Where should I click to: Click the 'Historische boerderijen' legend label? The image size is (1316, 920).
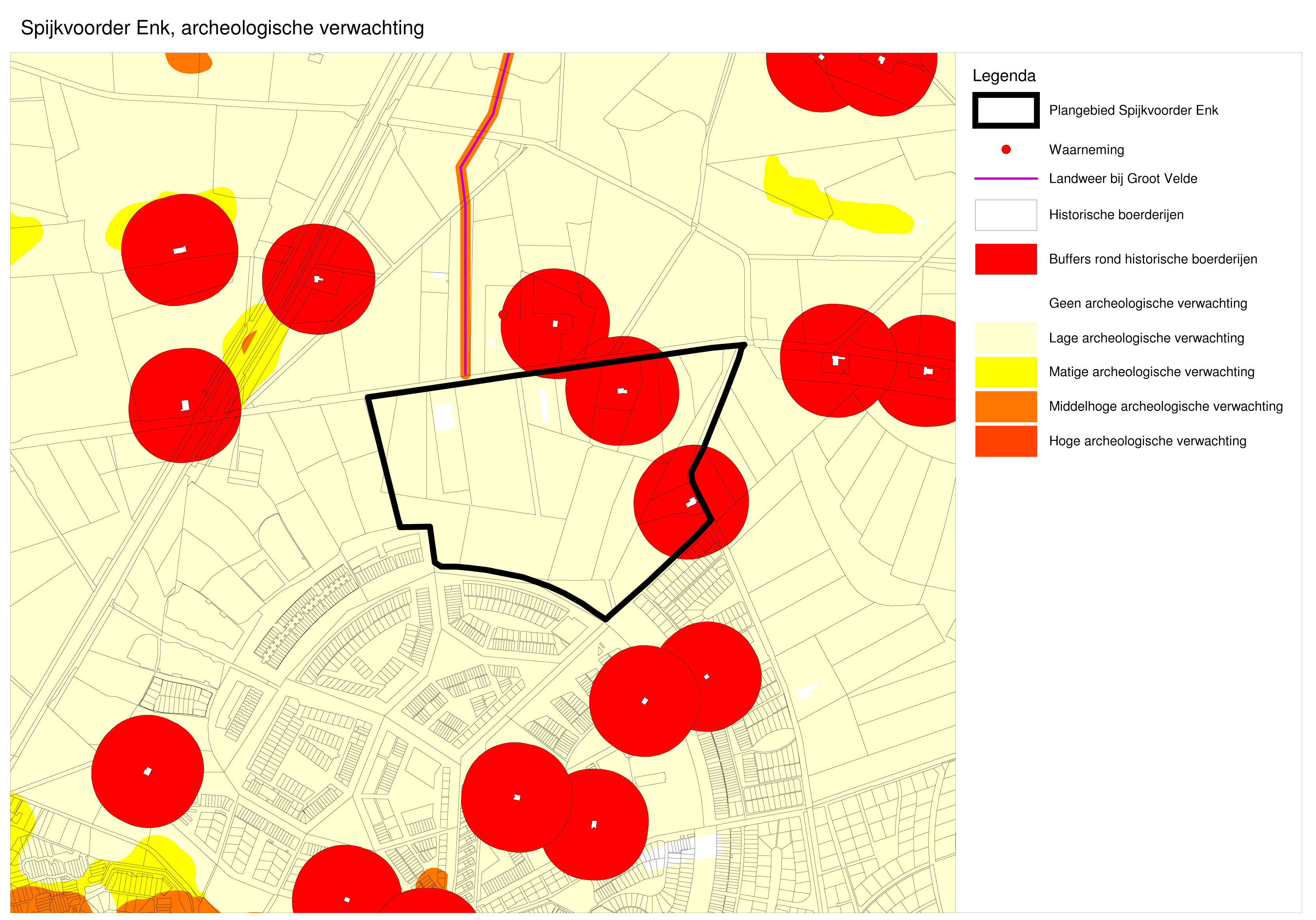coord(1116,215)
